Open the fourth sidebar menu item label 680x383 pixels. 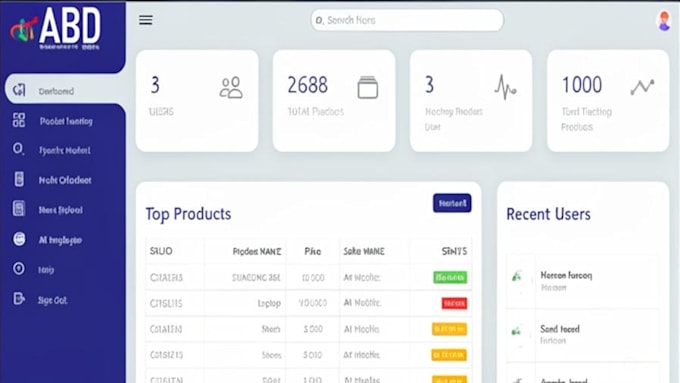(x=65, y=180)
